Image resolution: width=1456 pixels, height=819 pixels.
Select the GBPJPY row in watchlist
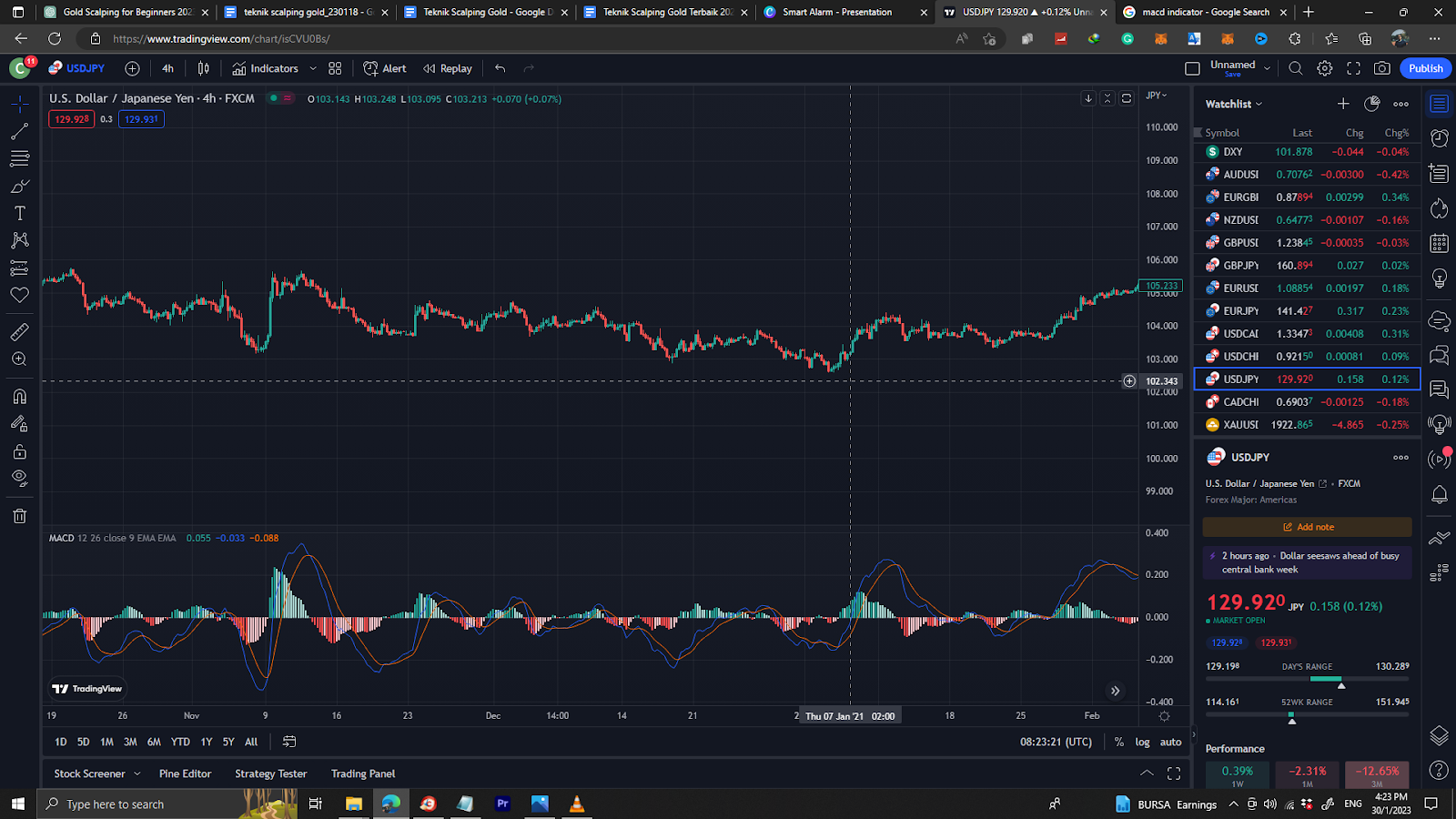click(x=1307, y=266)
